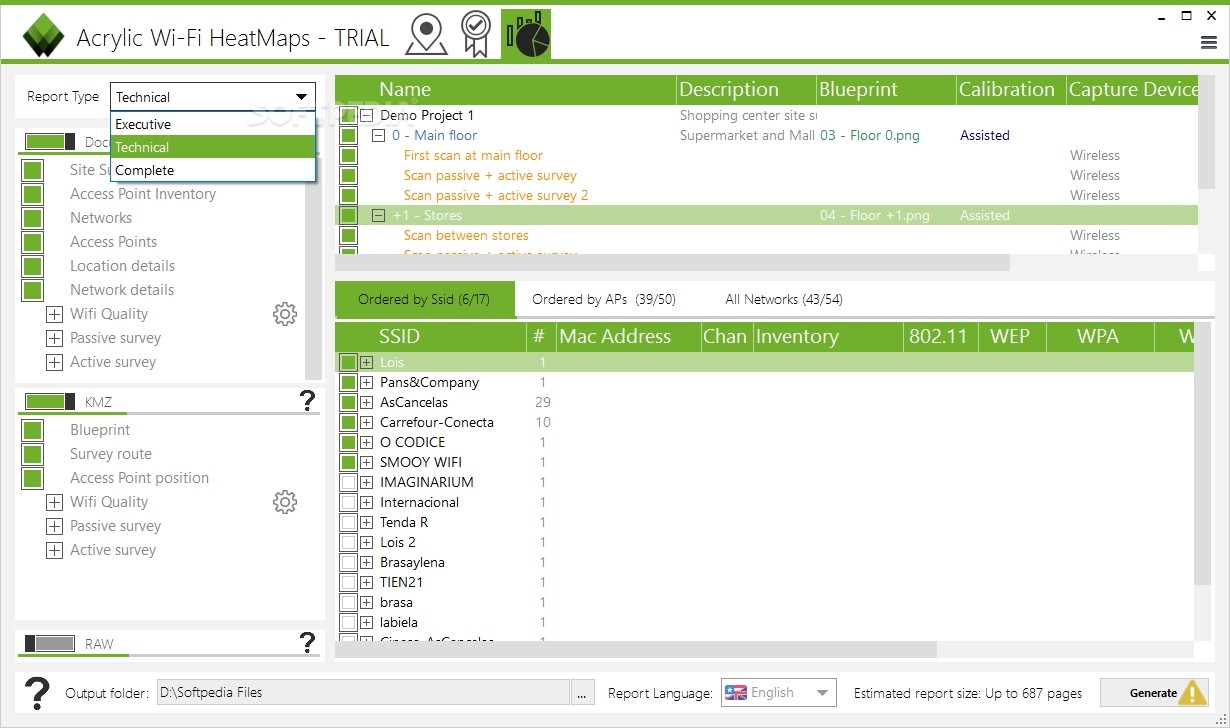Select Technical report type option

(213, 147)
